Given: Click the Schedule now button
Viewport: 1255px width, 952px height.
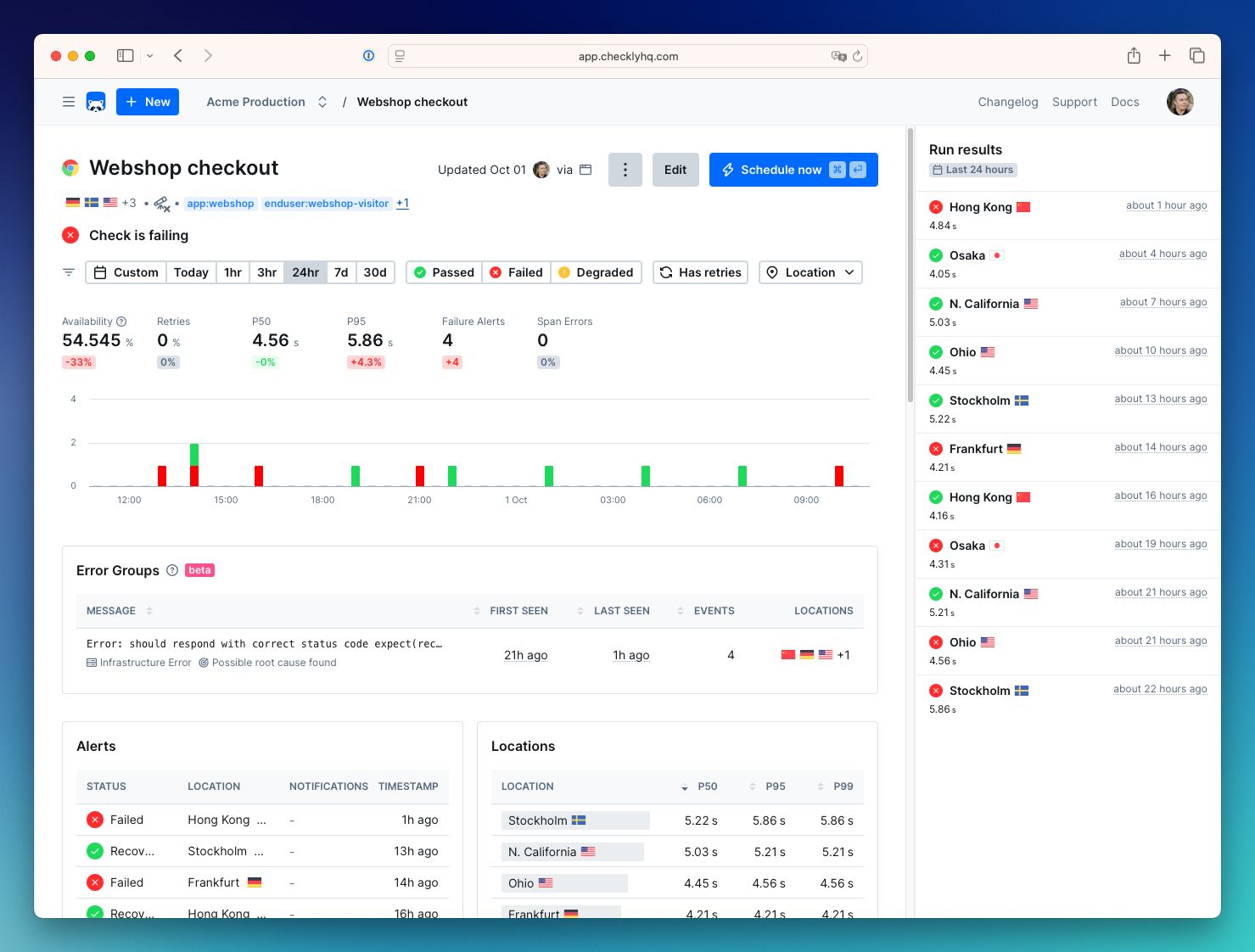Looking at the screenshot, I should [x=793, y=170].
